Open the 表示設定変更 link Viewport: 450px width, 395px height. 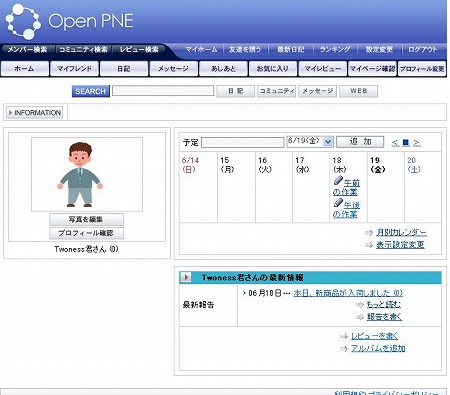pos(400,245)
